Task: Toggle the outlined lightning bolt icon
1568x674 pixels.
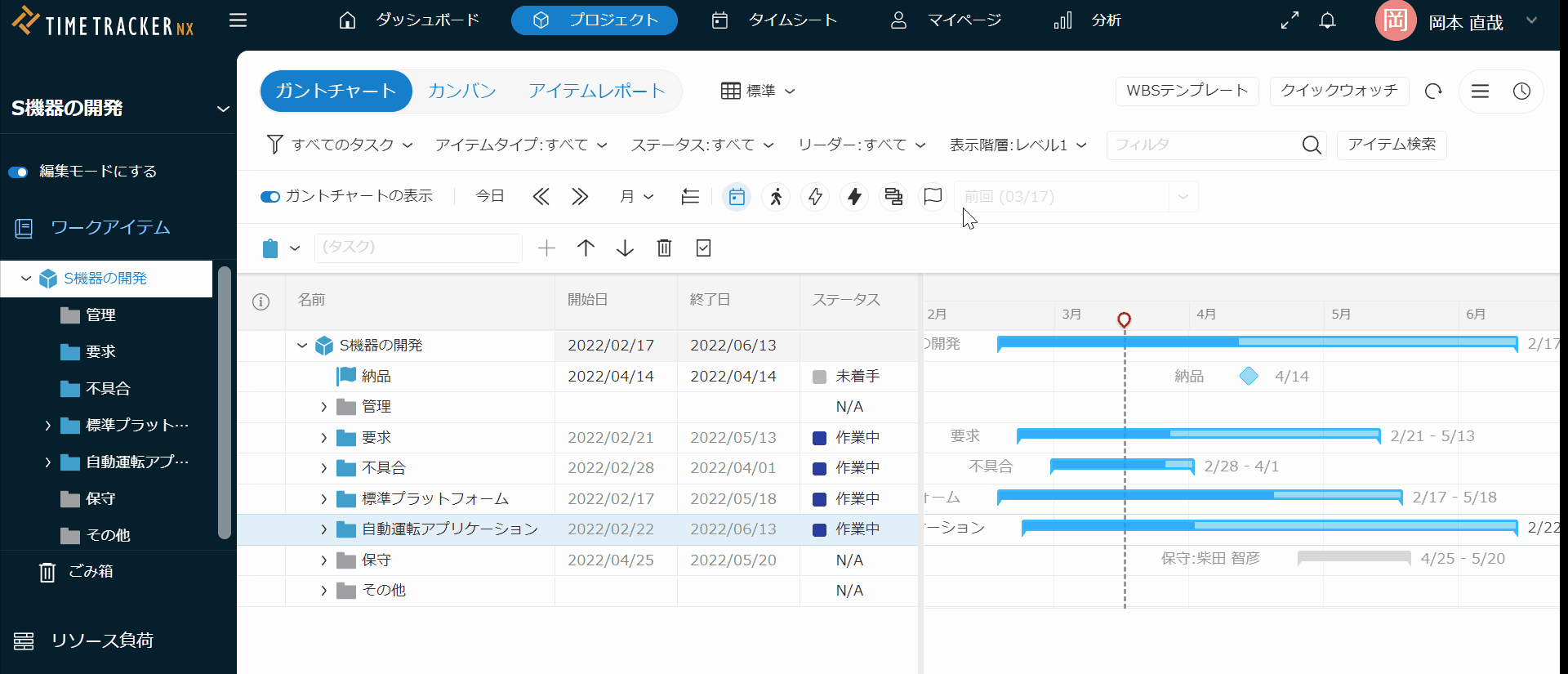Action: tap(815, 196)
